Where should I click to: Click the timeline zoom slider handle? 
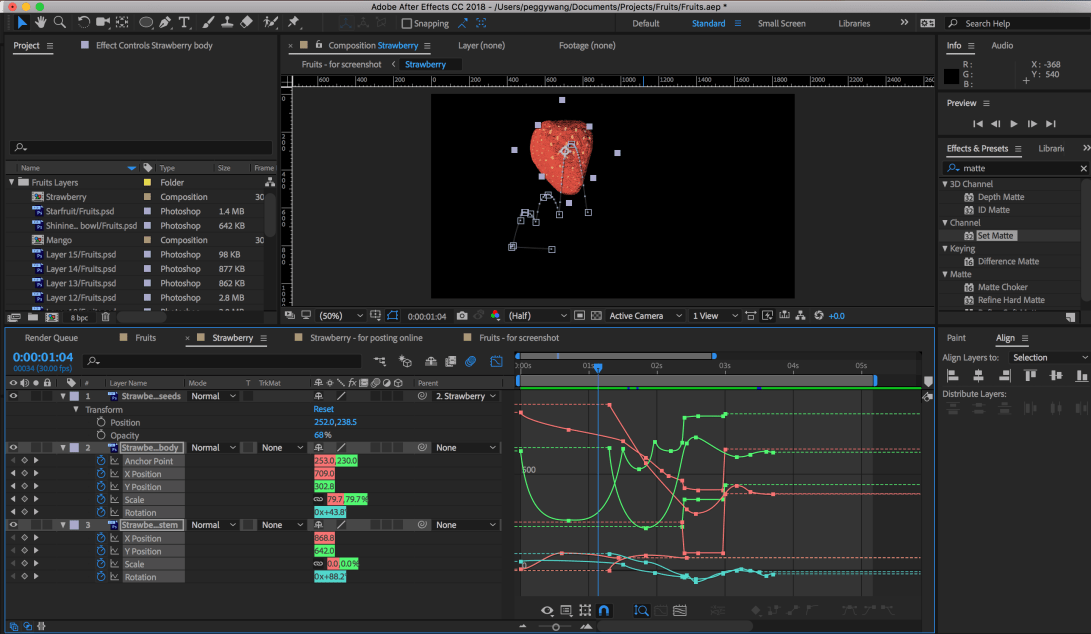point(556,627)
